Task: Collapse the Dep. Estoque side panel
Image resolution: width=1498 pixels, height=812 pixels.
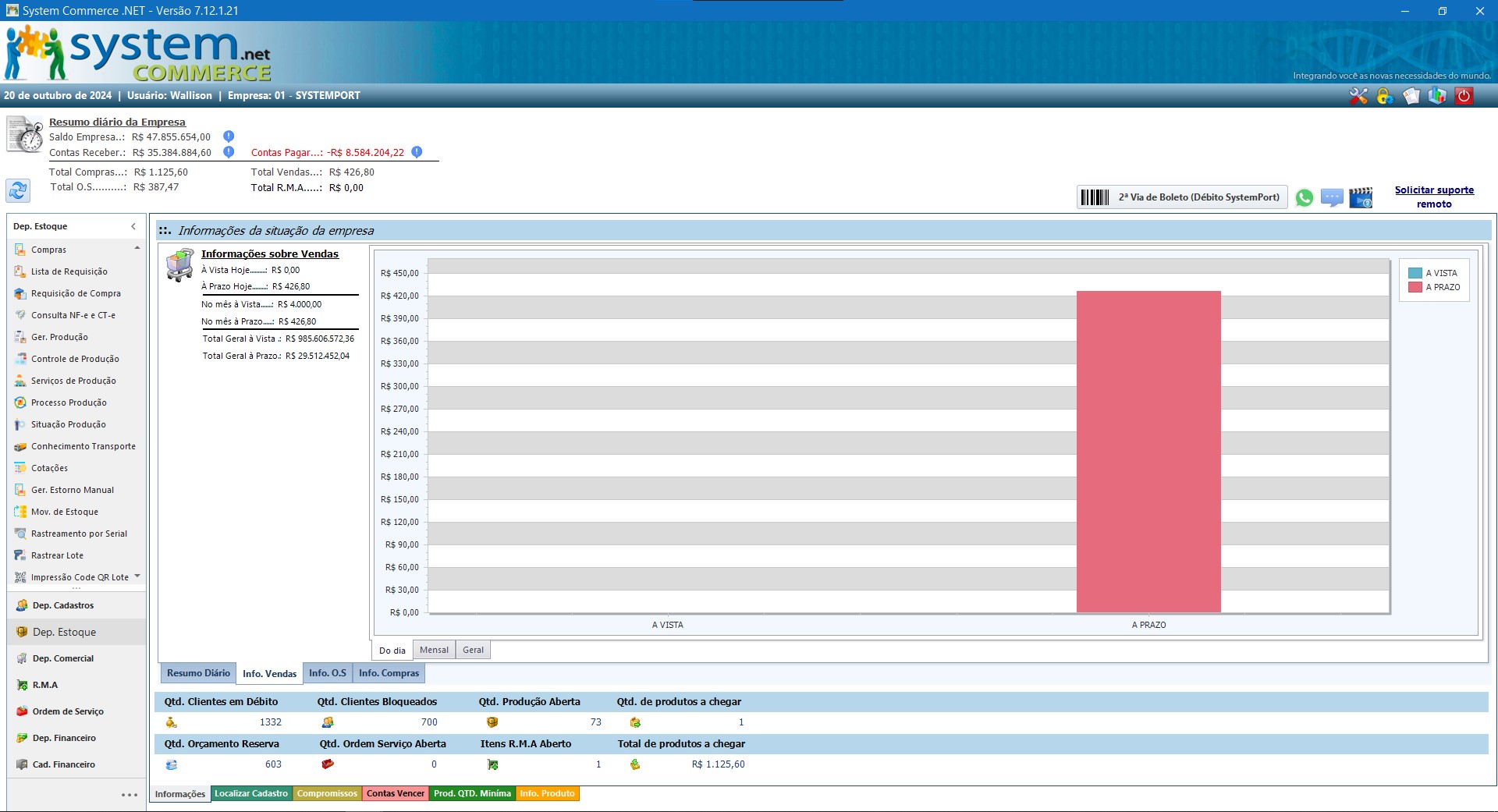Action: coord(133,226)
